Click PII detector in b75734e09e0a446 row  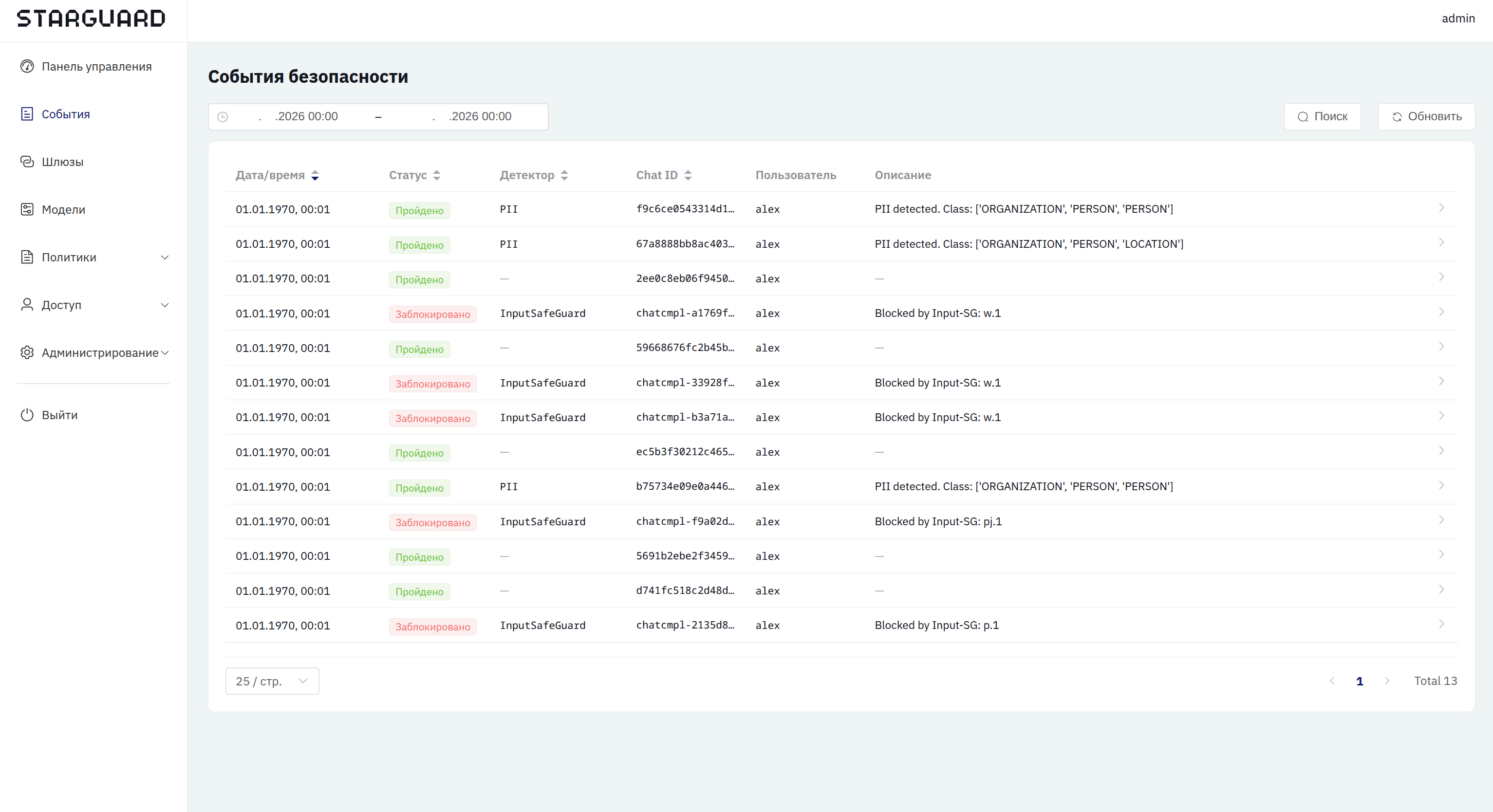pyautogui.click(x=508, y=486)
